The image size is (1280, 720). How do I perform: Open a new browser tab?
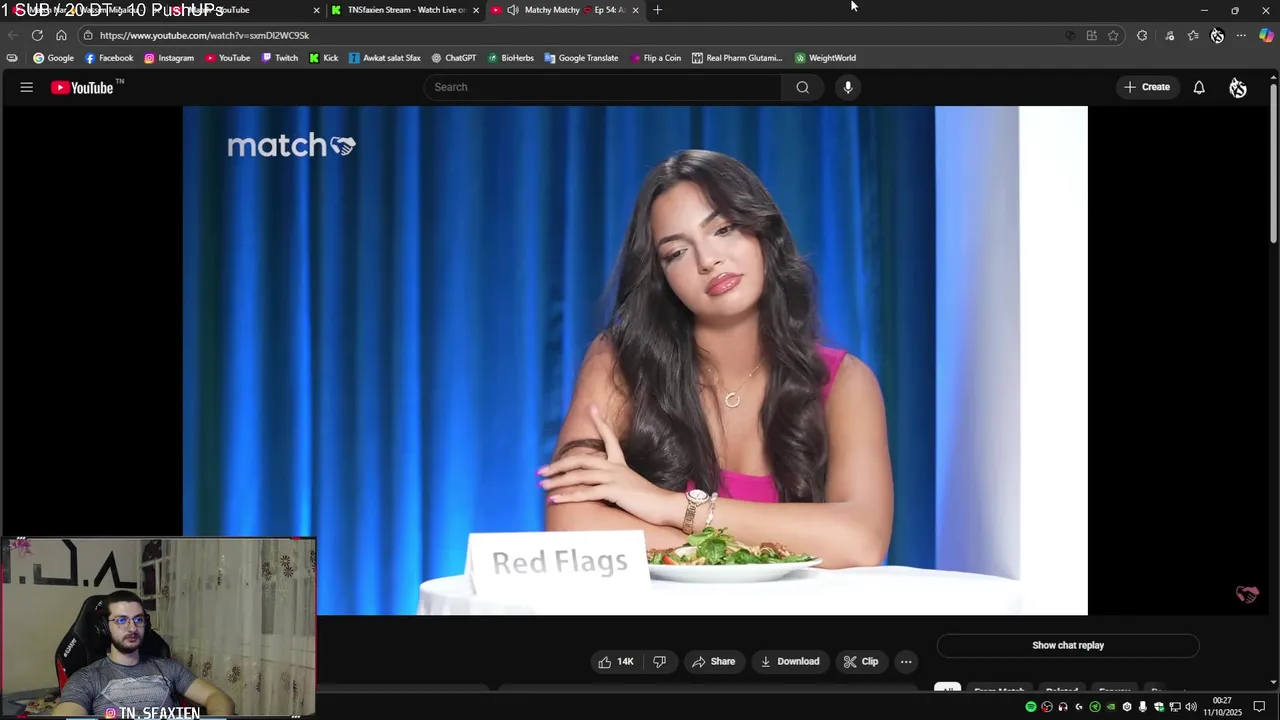(x=657, y=10)
